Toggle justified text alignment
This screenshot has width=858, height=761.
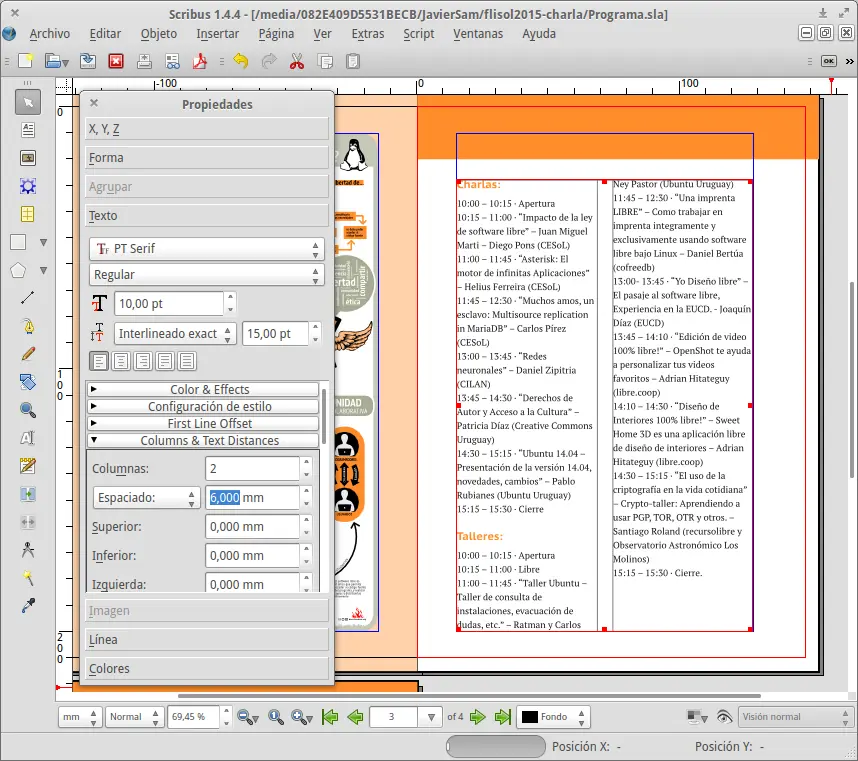(x=165, y=361)
